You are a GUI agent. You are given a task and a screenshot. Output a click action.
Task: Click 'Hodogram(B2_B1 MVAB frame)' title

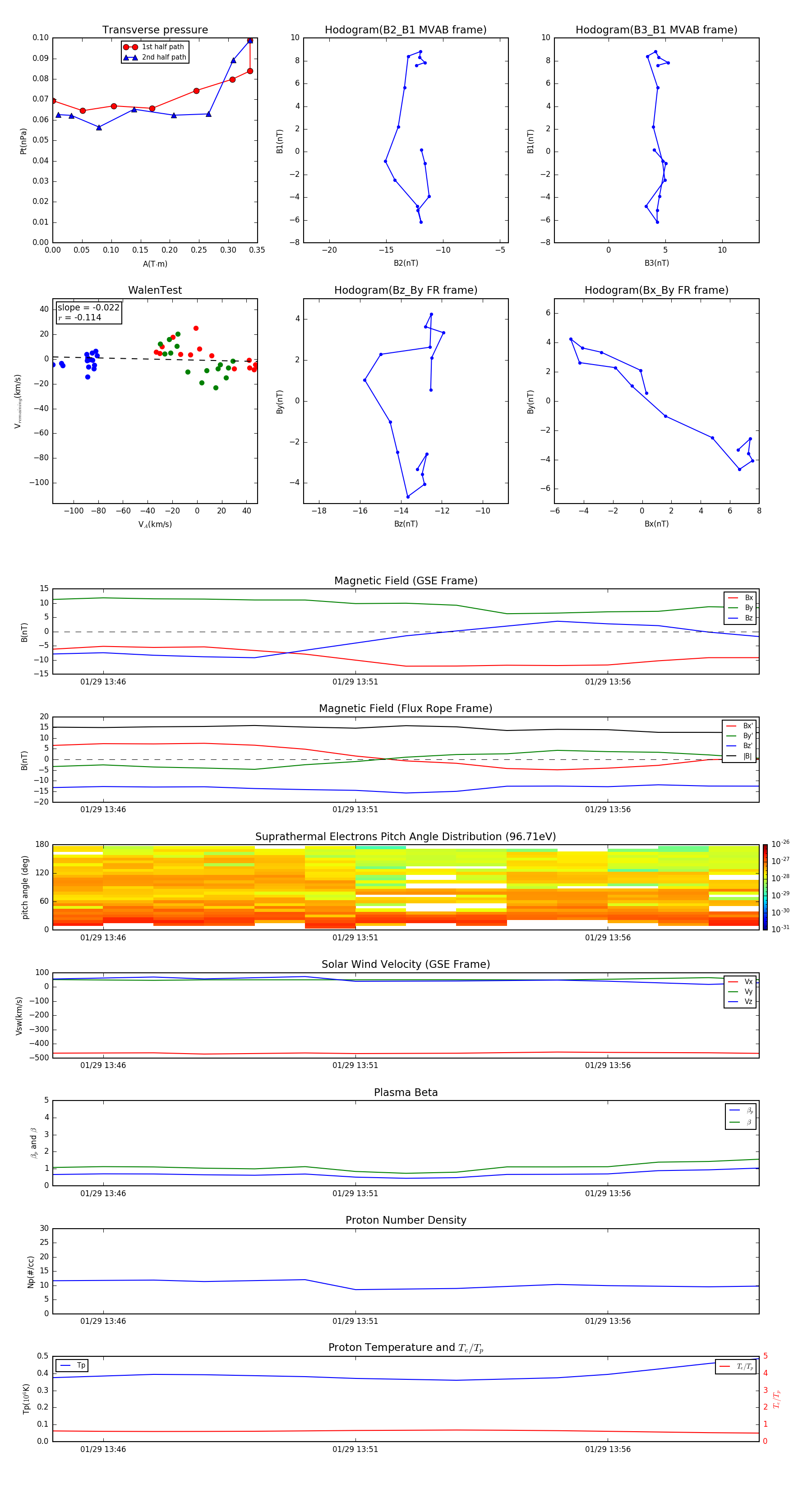click(x=406, y=30)
